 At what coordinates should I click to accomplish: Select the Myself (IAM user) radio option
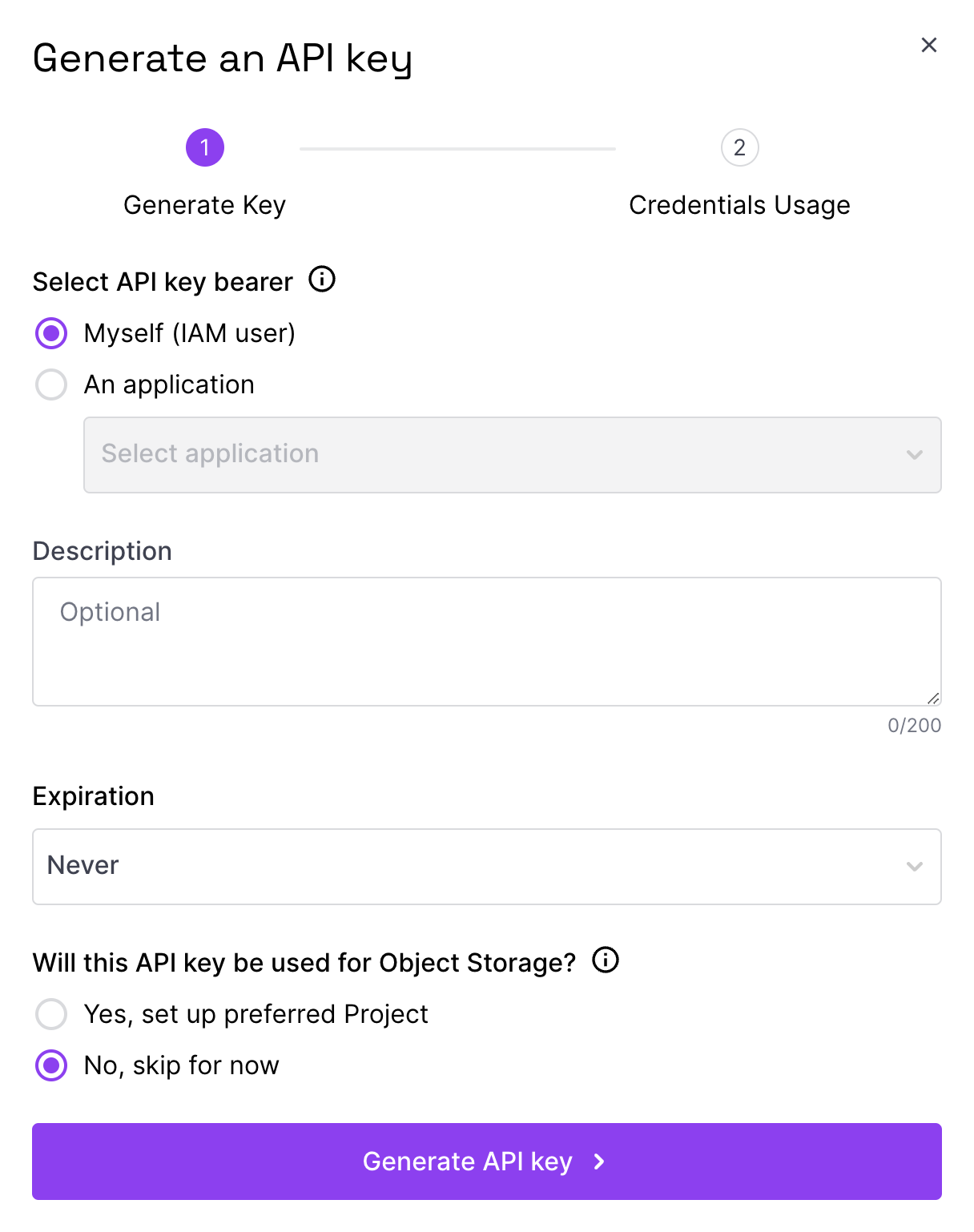click(x=50, y=333)
